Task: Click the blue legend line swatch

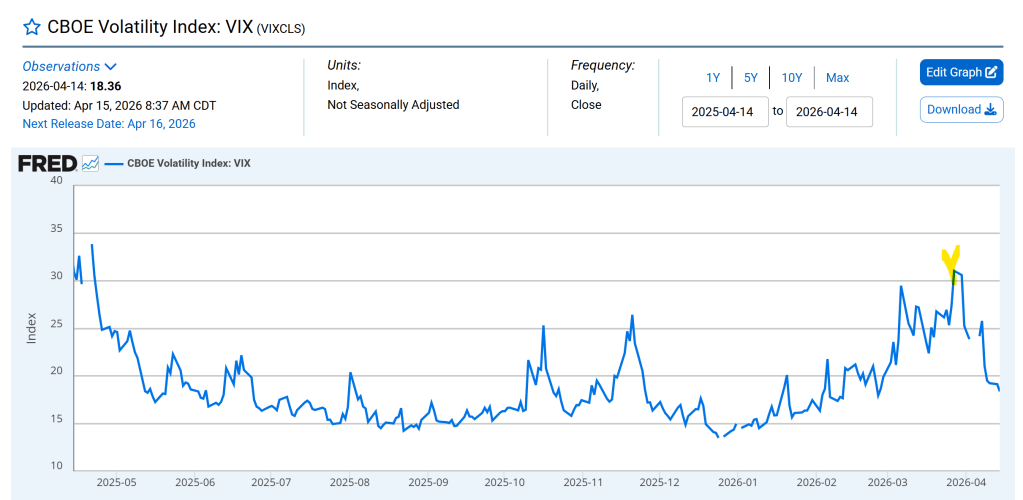Action: pyautogui.click(x=112, y=163)
